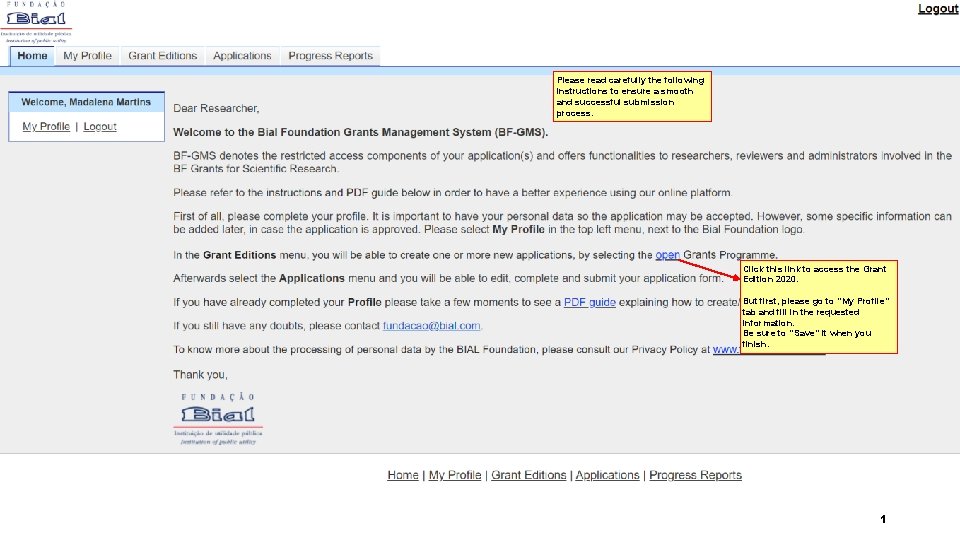Click Logout in the welcome box

tap(100, 126)
